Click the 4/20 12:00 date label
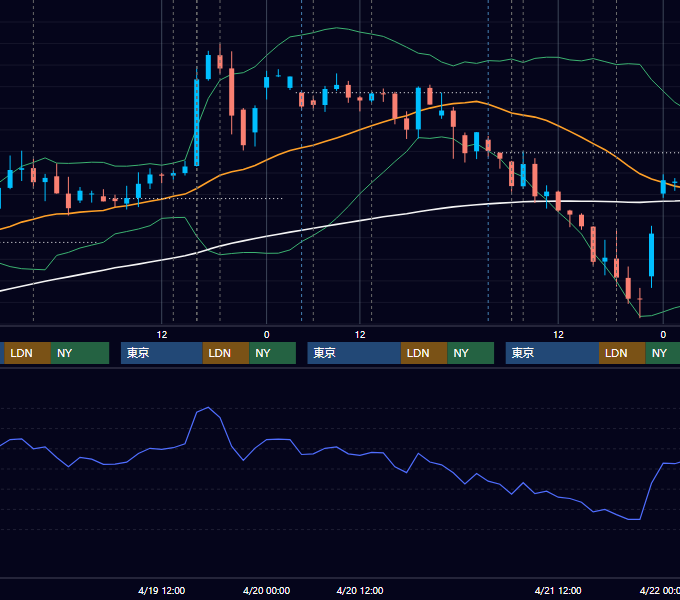Image resolution: width=680 pixels, height=600 pixels. point(360,590)
